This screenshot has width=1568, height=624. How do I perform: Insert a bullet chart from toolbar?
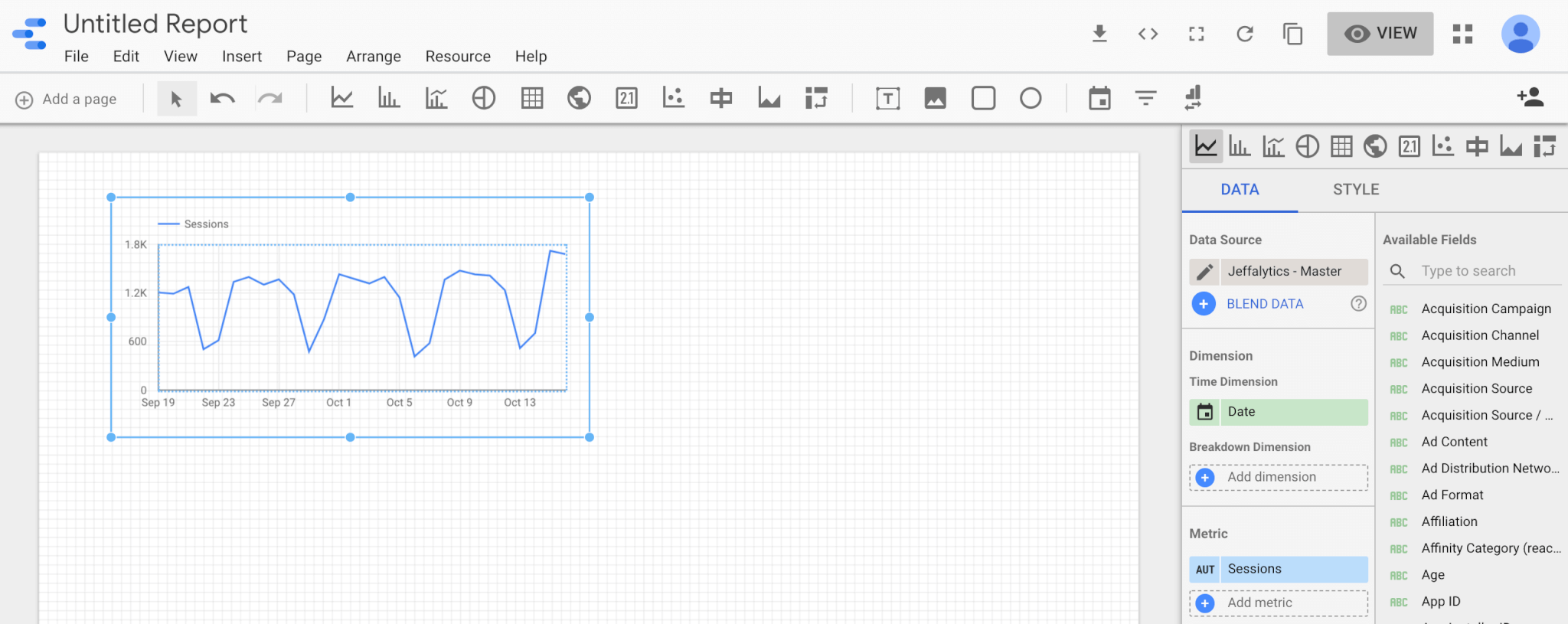pos(721,98)
